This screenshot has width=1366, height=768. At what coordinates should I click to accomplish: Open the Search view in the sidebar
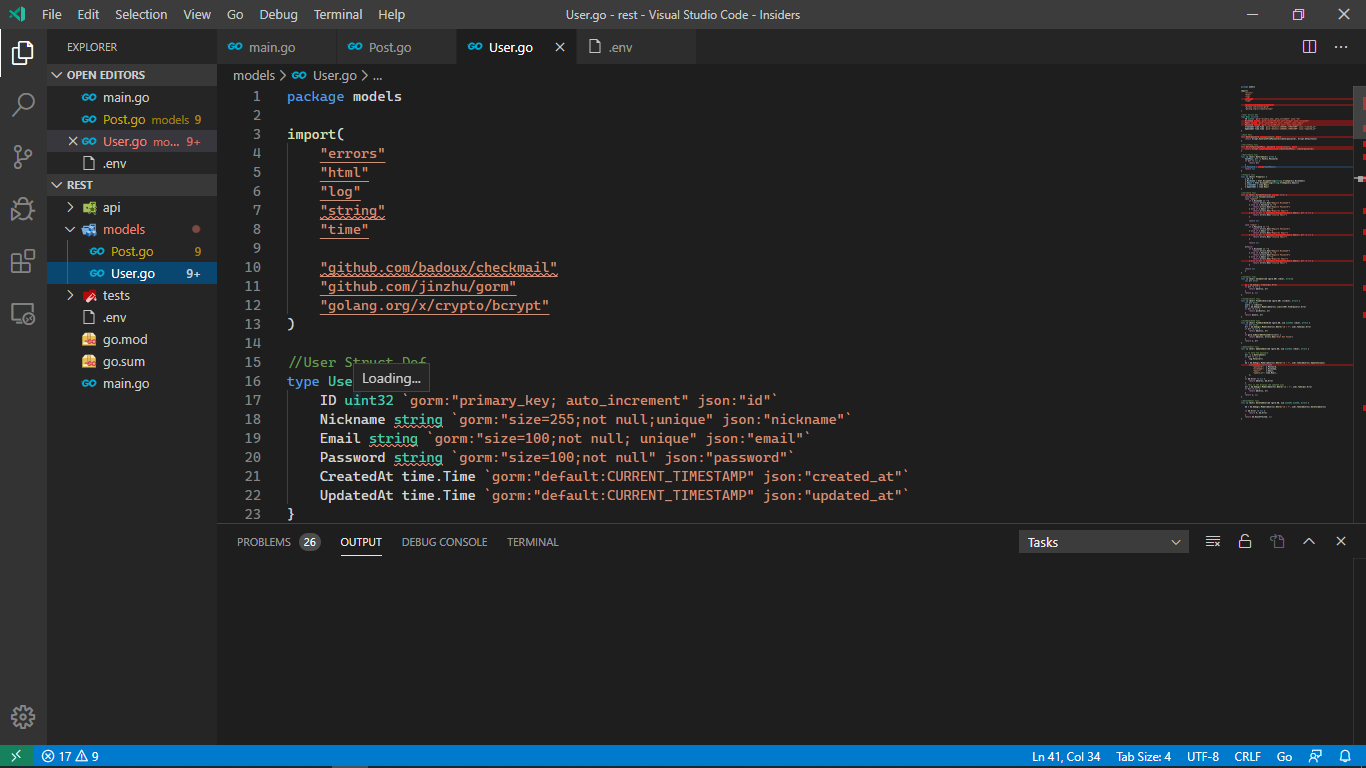[x=23, y=105]
